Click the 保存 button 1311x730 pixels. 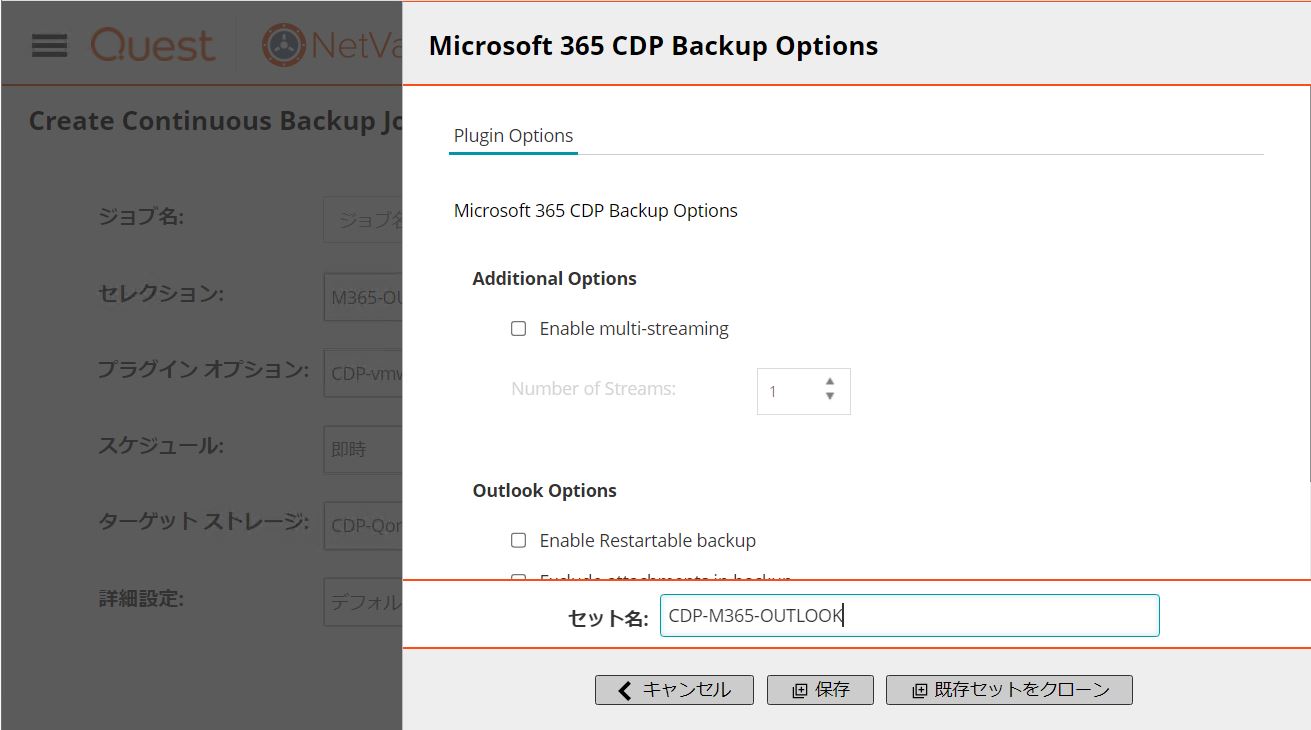(820, 690)
